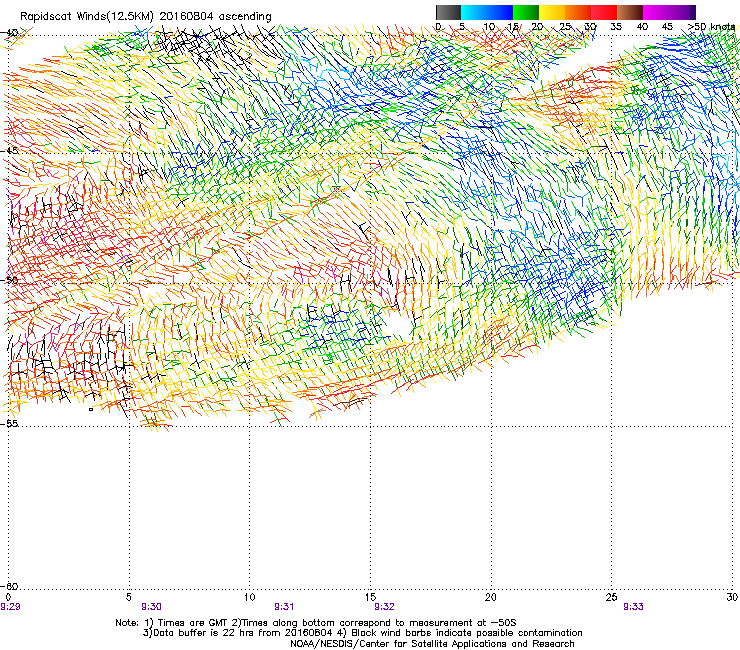Viewport: 740px width, 650px height.
Task: Click the -45 latitude axis label
Action: pyautogui.click(x=9, y=151)
